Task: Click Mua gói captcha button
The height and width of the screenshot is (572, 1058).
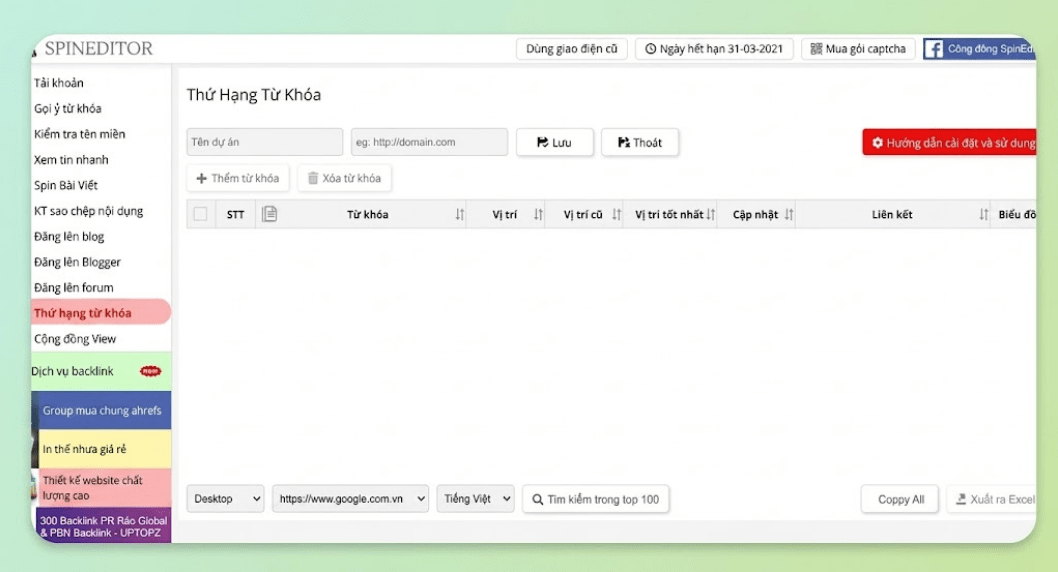Action: [x=858, y=49]
